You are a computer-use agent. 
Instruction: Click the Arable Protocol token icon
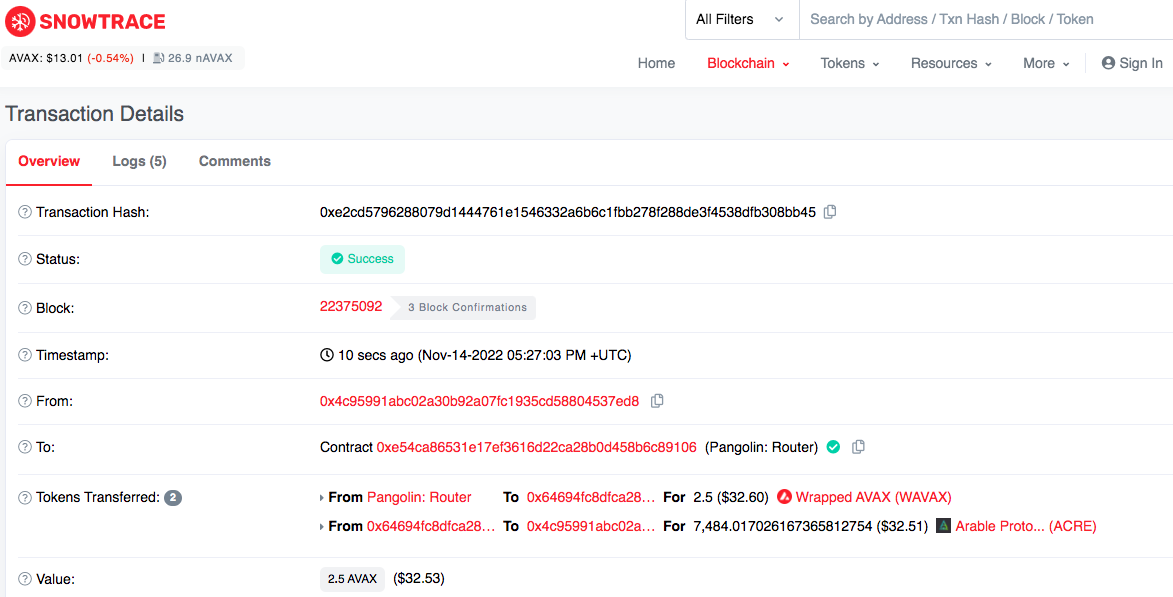(943, 526)
